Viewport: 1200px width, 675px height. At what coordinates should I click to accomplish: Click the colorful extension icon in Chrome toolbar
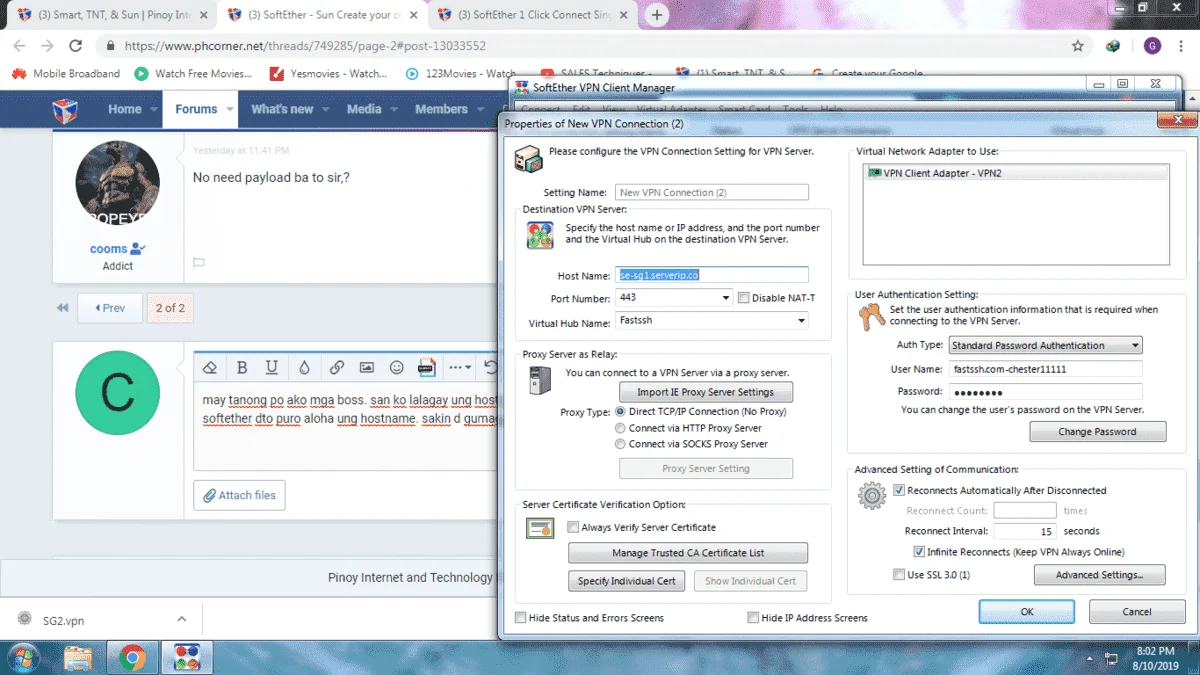click(1113, 46)
